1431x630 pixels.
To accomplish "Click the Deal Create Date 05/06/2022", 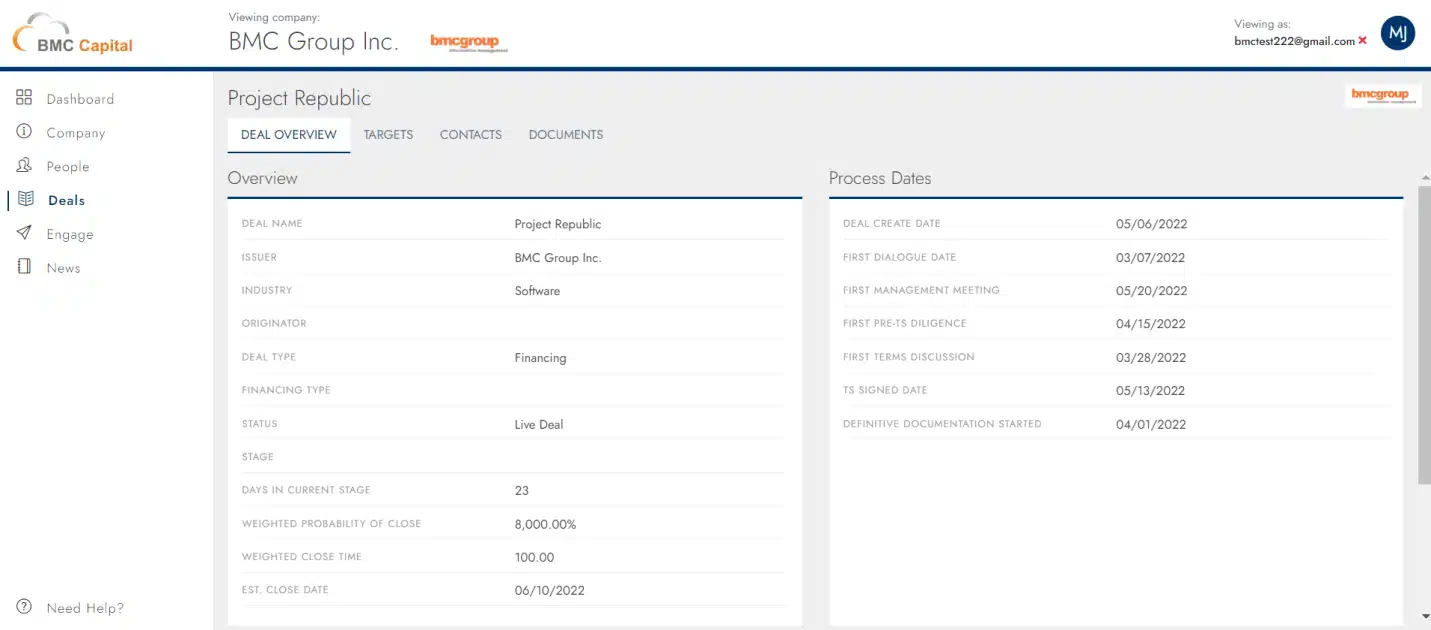I will (x=1151, y=224).
